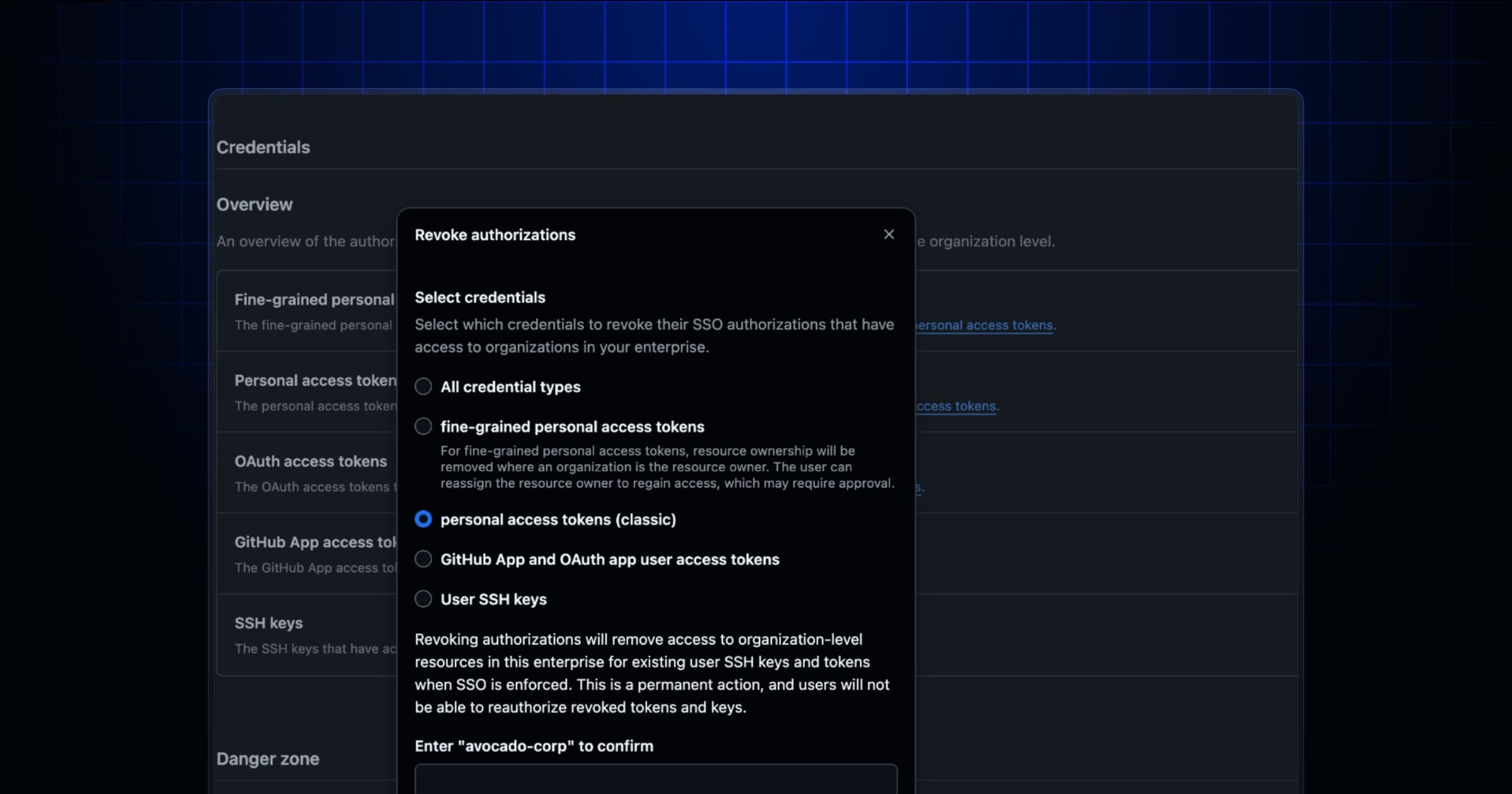Click the OAuth access tokens row title
This screenshot has height=794, width=1512.
coord(311,461)
